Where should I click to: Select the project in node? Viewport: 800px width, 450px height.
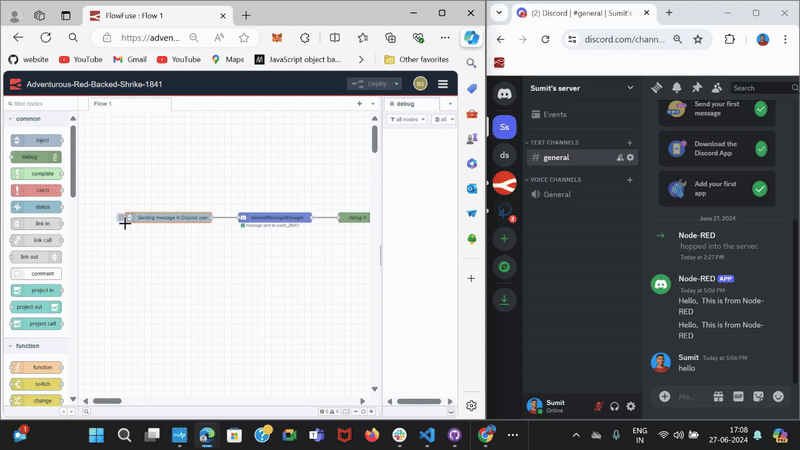pyautogui.click(x=37, y=290)
